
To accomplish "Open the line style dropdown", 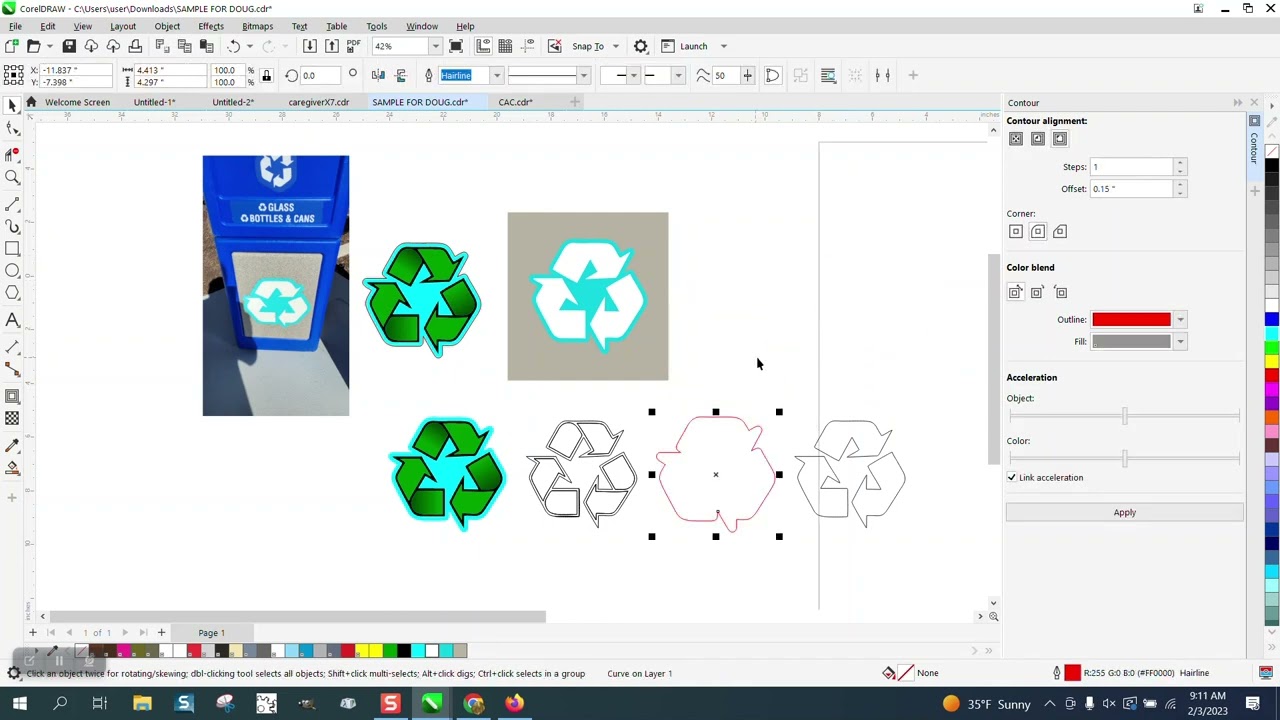I will coord(584,75).
